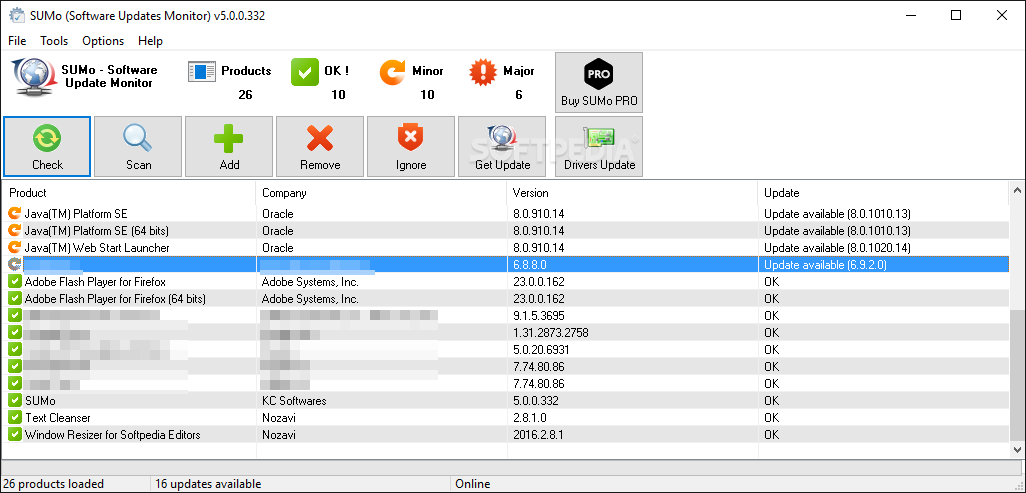The height and width of the screenshot is (493, 1026).
Task: Click the red Major updates icon
Action: (483, 71)
